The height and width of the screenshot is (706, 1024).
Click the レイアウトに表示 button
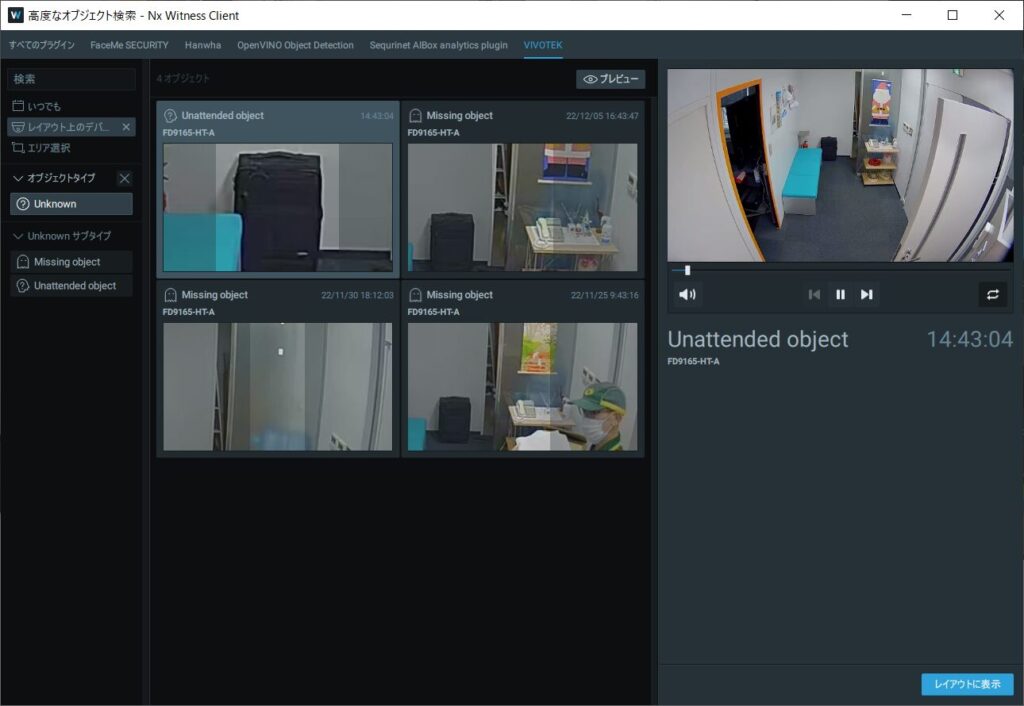(x=966, y=684)
